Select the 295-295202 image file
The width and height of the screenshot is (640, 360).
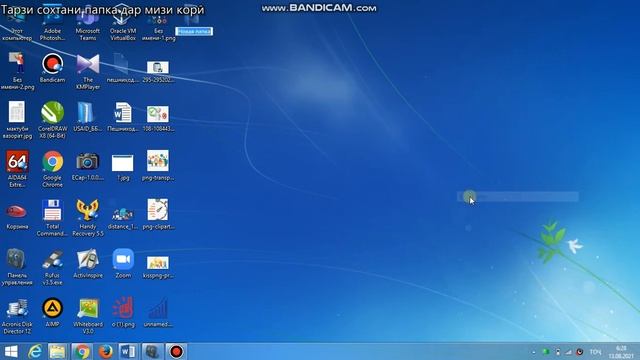tap(158, 72)
